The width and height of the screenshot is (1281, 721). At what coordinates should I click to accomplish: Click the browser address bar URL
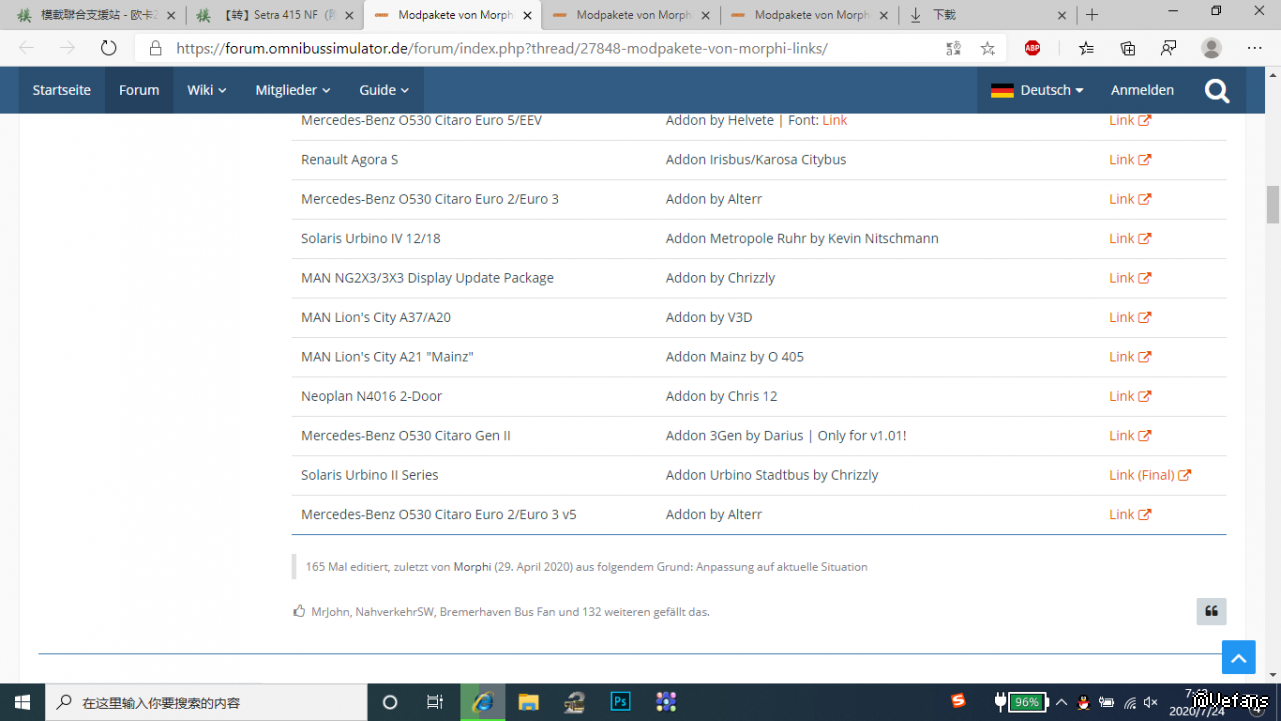coord(500,48)
